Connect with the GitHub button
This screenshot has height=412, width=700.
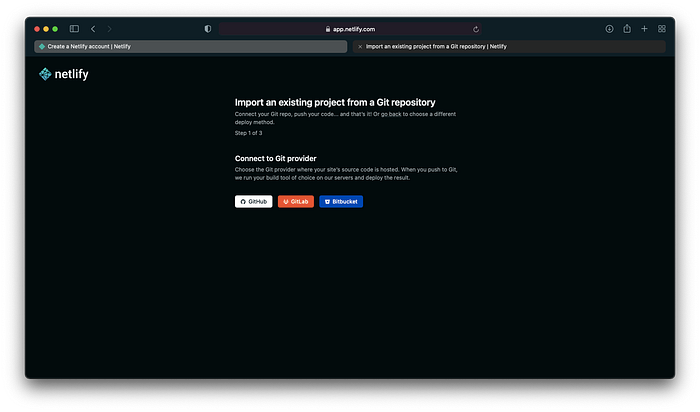click(x=254, y=201)
